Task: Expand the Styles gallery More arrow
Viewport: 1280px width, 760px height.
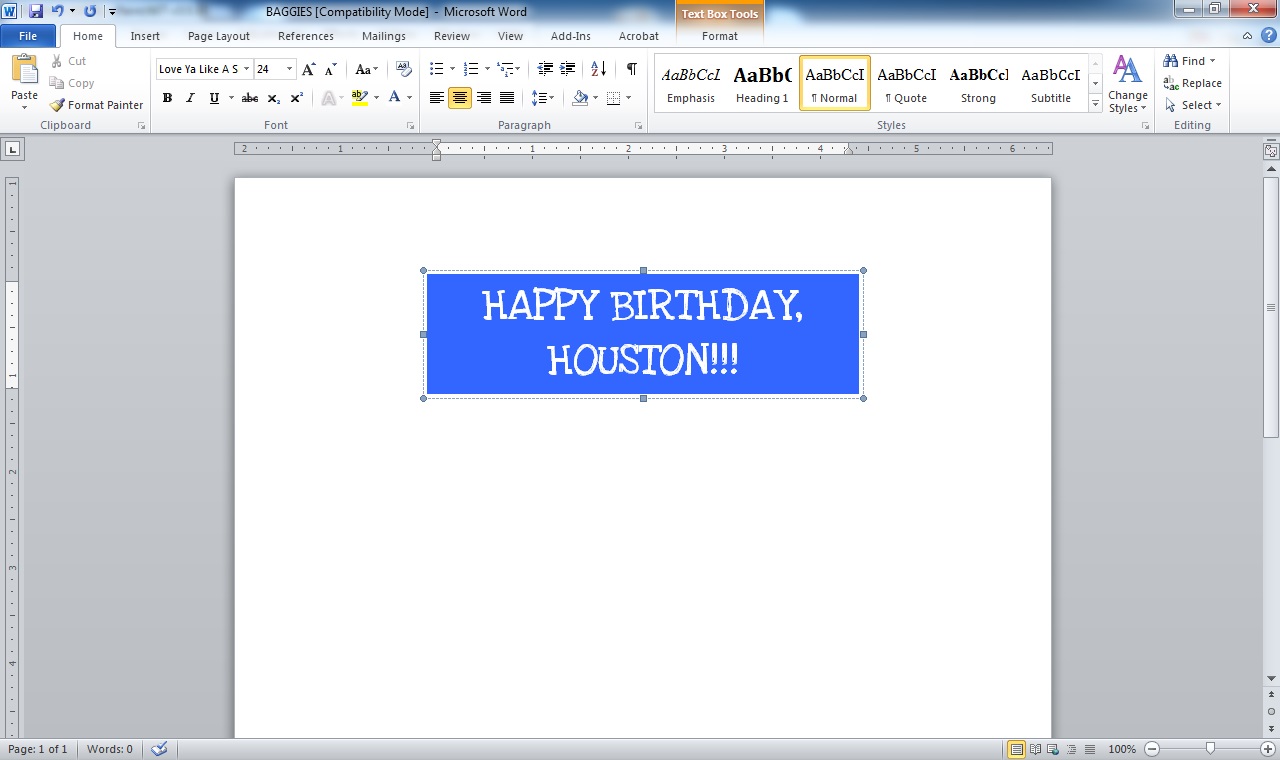Action: 1096,104
